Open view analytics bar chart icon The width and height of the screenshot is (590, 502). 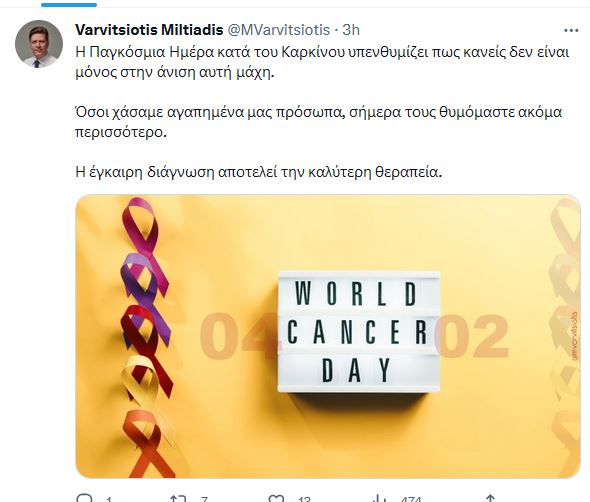pyautogui.click(x=380, y=499)
